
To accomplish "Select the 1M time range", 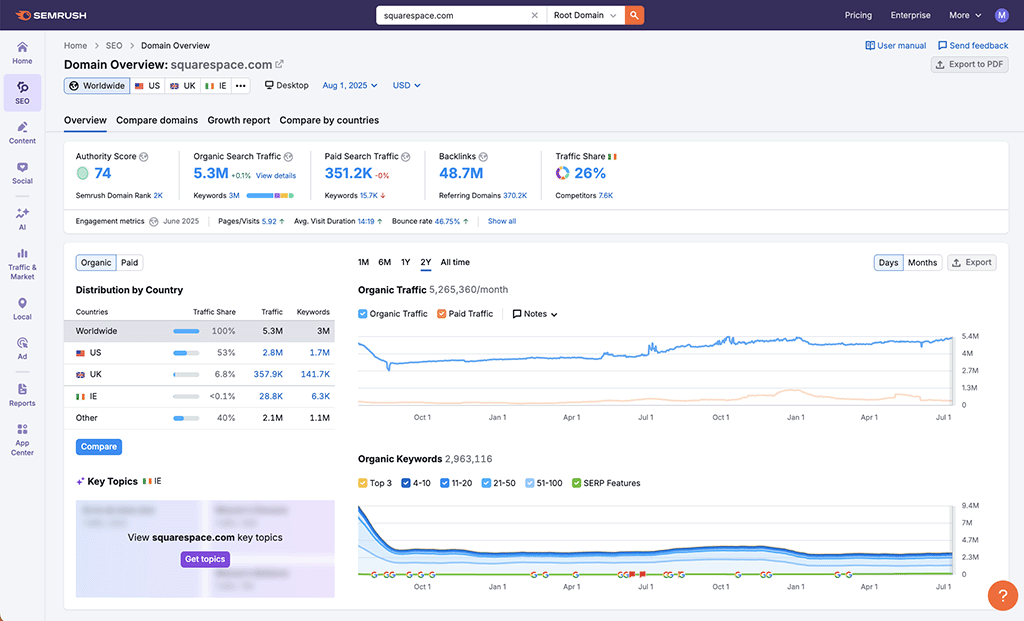I will tap(364, 263).
